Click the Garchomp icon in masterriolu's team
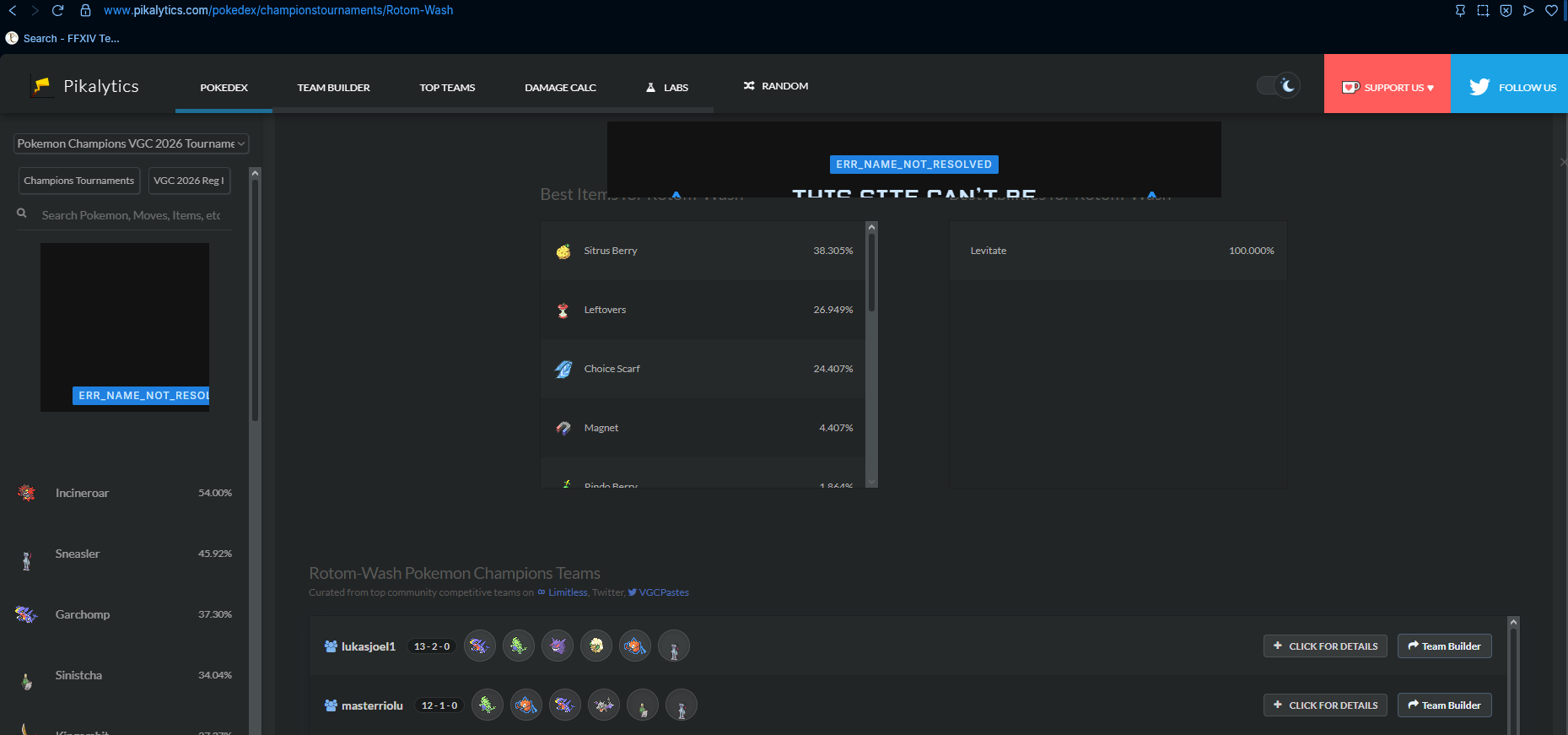Image resolution: width=1568 pixels, height=735 pixels. click(565, 705)
